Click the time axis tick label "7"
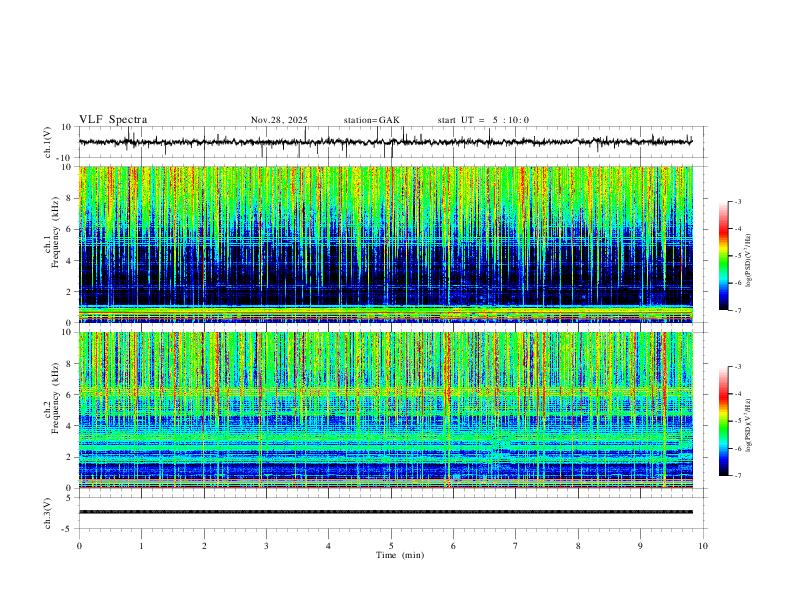Screen dimensions: 792x612 click(x=516, y=546)
